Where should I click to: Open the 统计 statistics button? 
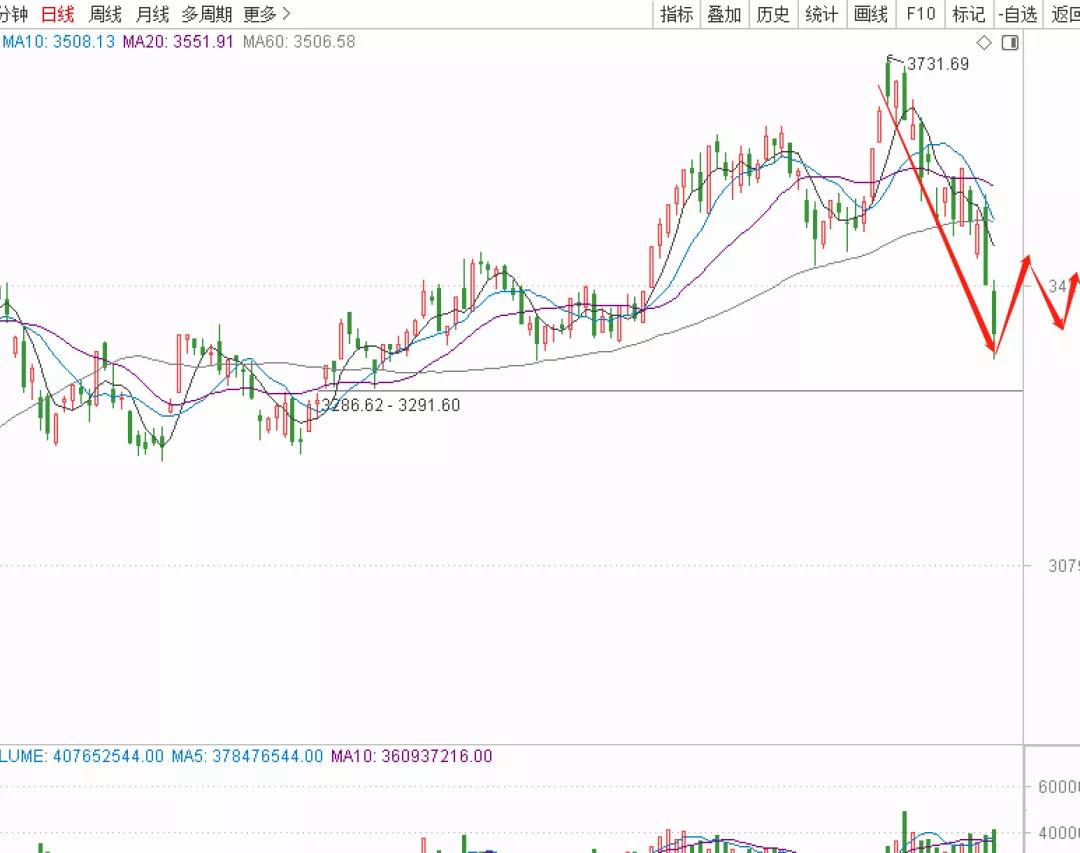tap(822, 14)
